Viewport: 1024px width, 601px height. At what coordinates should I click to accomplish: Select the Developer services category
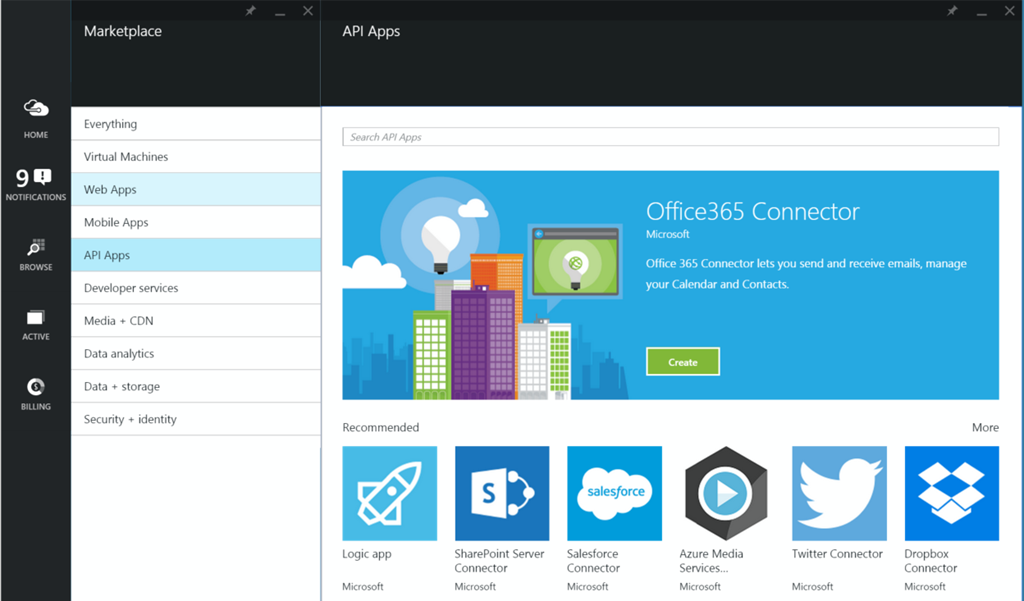pos(196,288)
